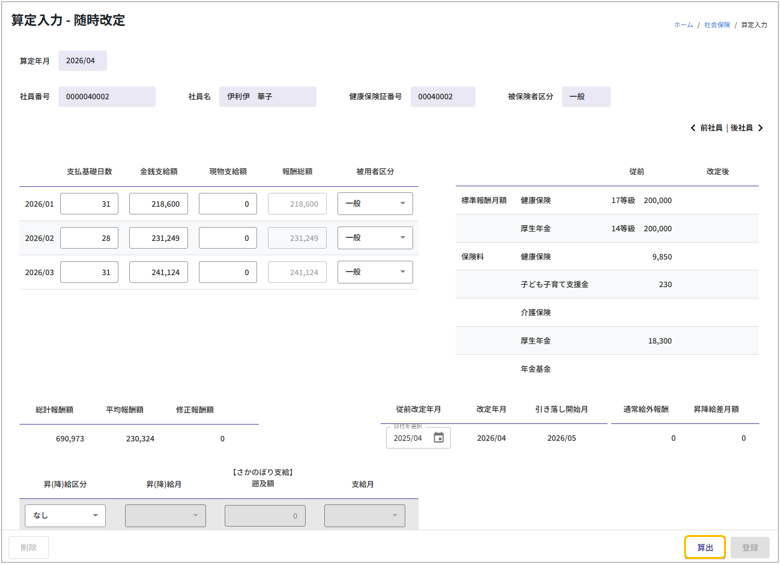Viewport: 781px width, 565px height.
Task: Click the ホーム breadcrumb link
Action: click(683, 25)
